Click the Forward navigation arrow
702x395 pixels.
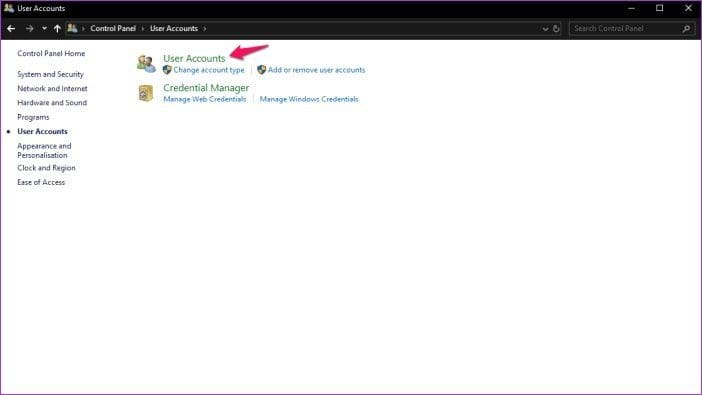click(30, 29)
